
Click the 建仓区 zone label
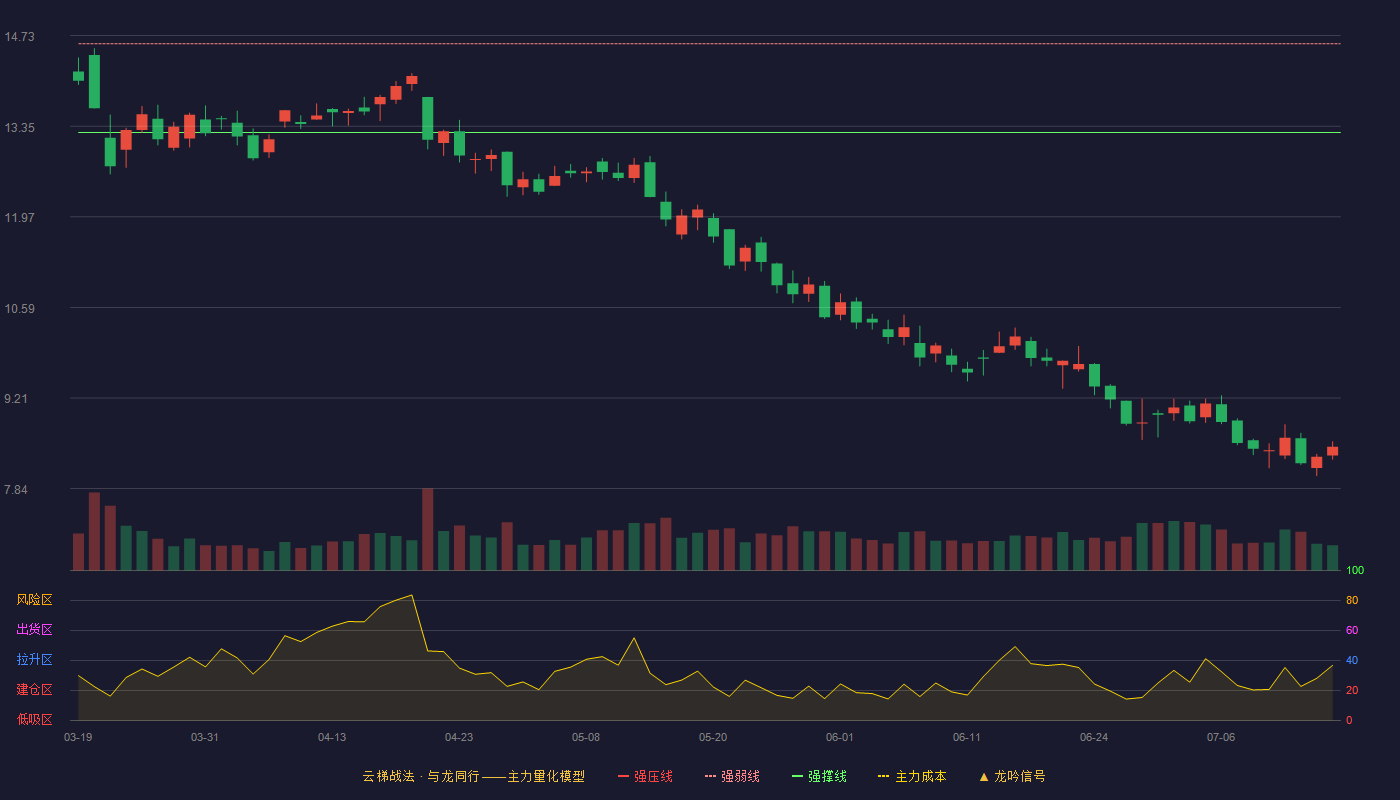point(35,690)
